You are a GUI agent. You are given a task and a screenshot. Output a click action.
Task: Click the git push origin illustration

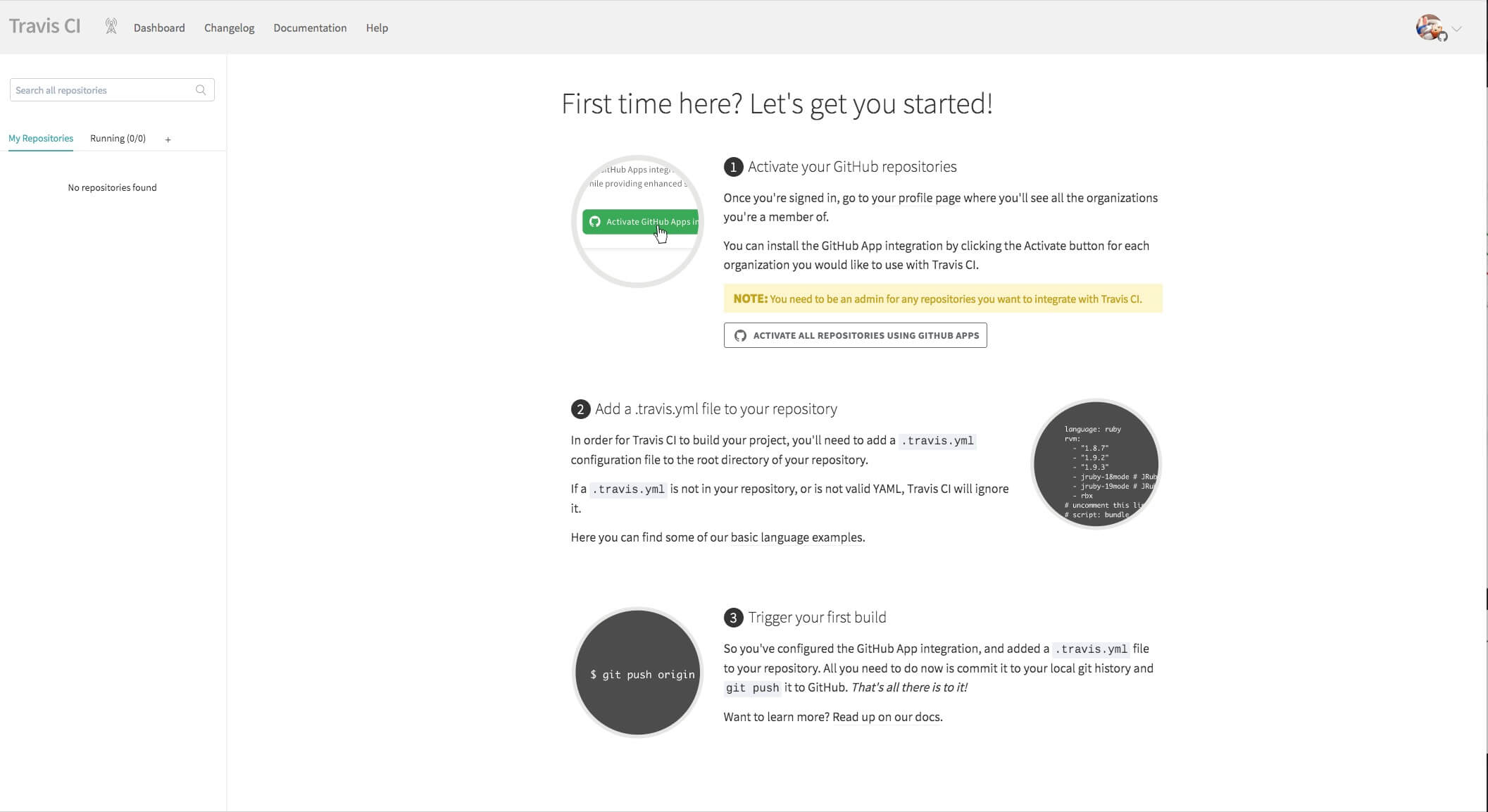click(x=637, y=673)
